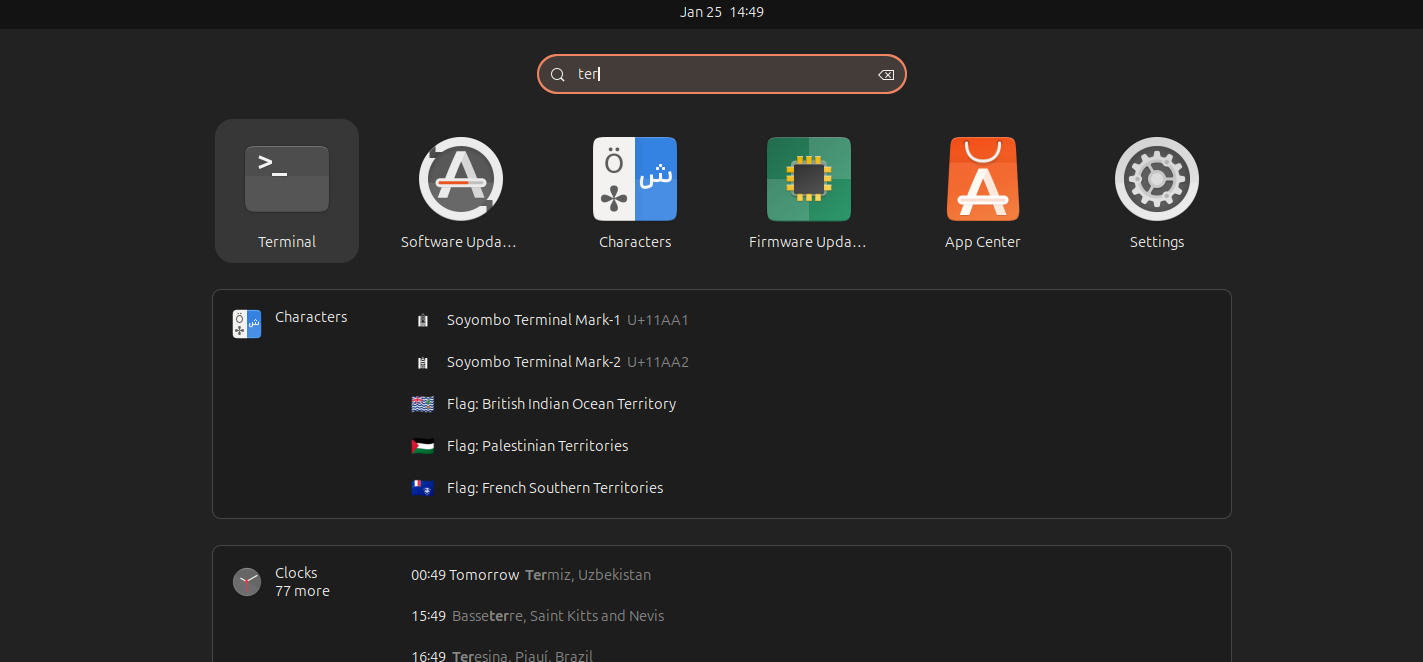Open the Settings gear app
This screenshot has height=662, width=1423.
click(x=1156, y=180)
